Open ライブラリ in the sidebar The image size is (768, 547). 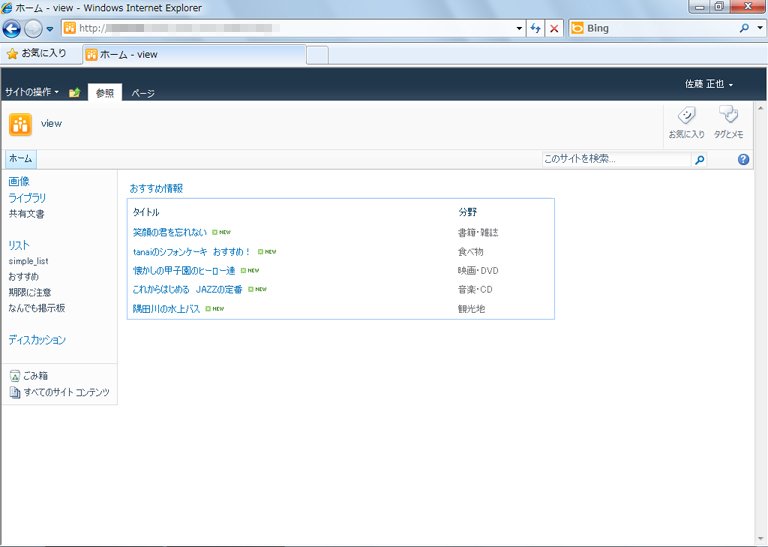point(27,198)
